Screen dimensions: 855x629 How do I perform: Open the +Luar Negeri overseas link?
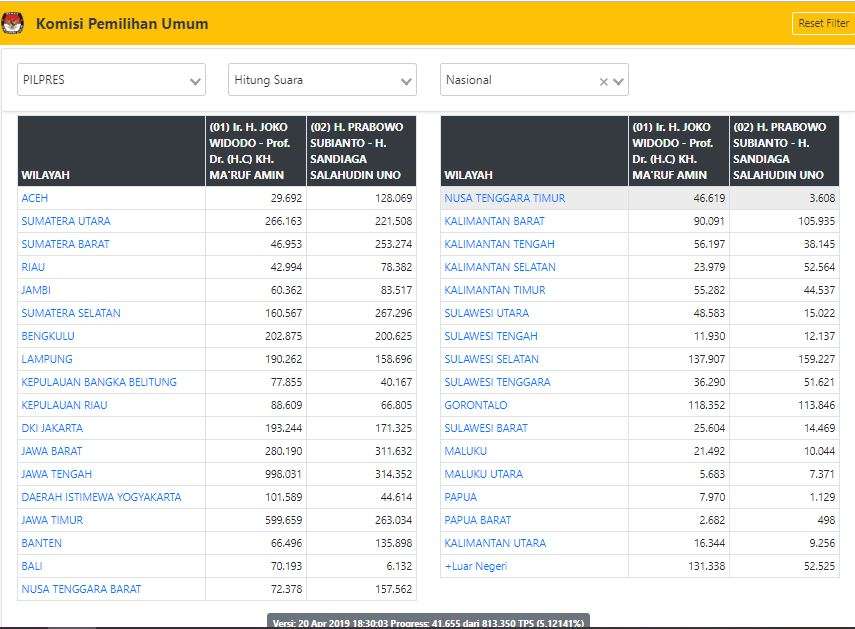click(x=476, y=566)
